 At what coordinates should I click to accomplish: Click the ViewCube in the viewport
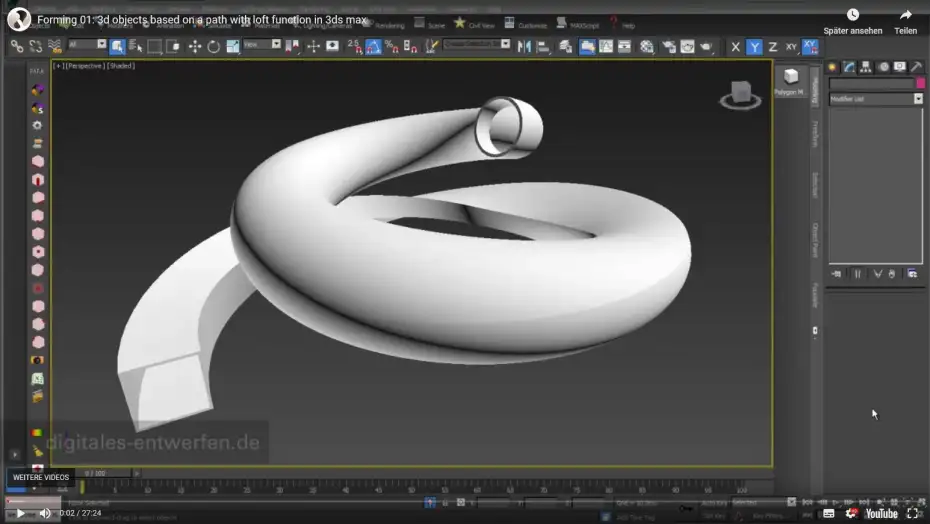[x=741, y=95]
